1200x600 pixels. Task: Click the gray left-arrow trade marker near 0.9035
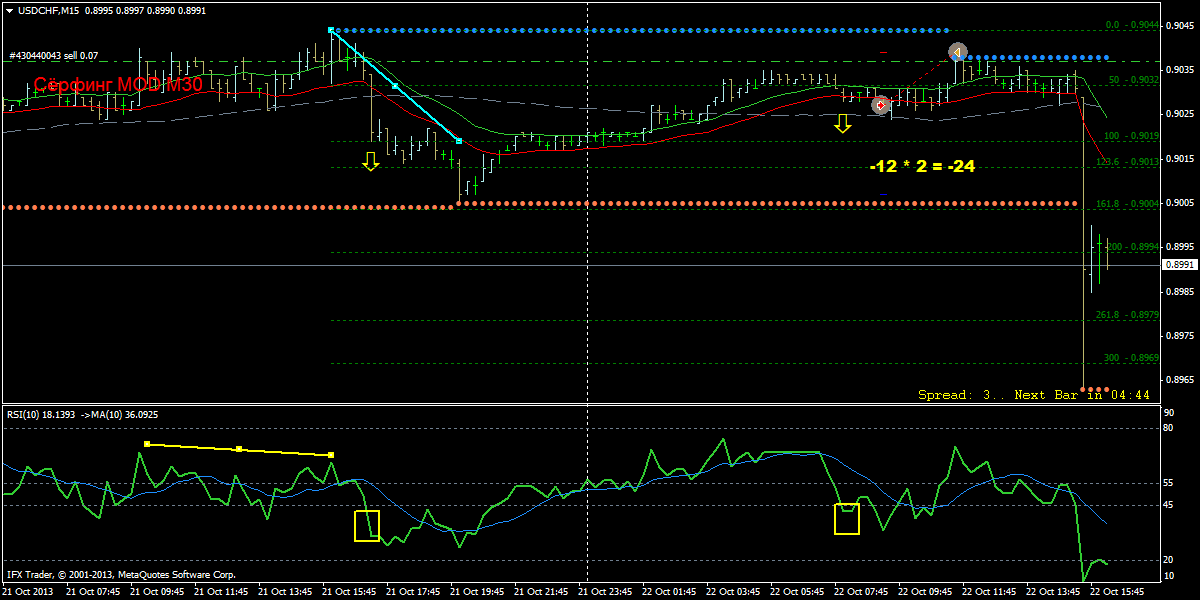click(x=958, y=51)
